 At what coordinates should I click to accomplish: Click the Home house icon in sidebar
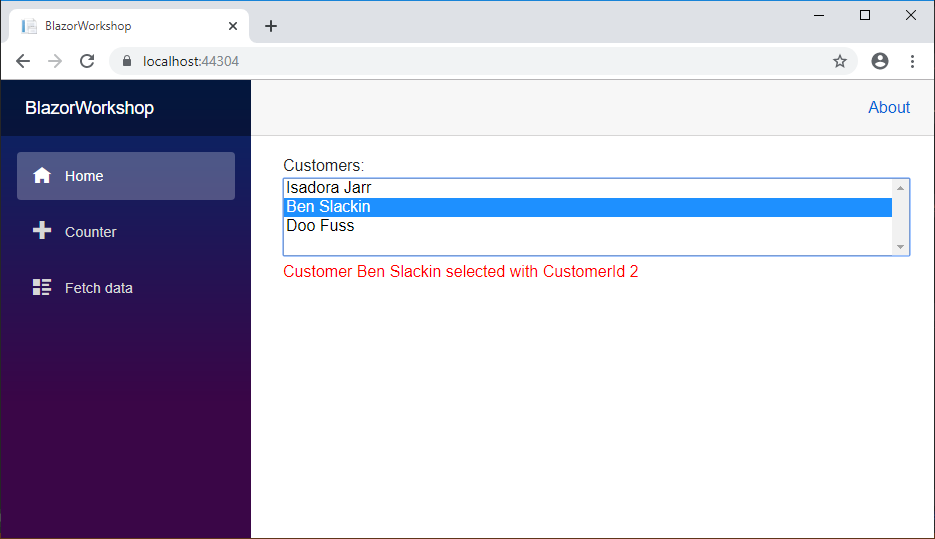point(42,175)
